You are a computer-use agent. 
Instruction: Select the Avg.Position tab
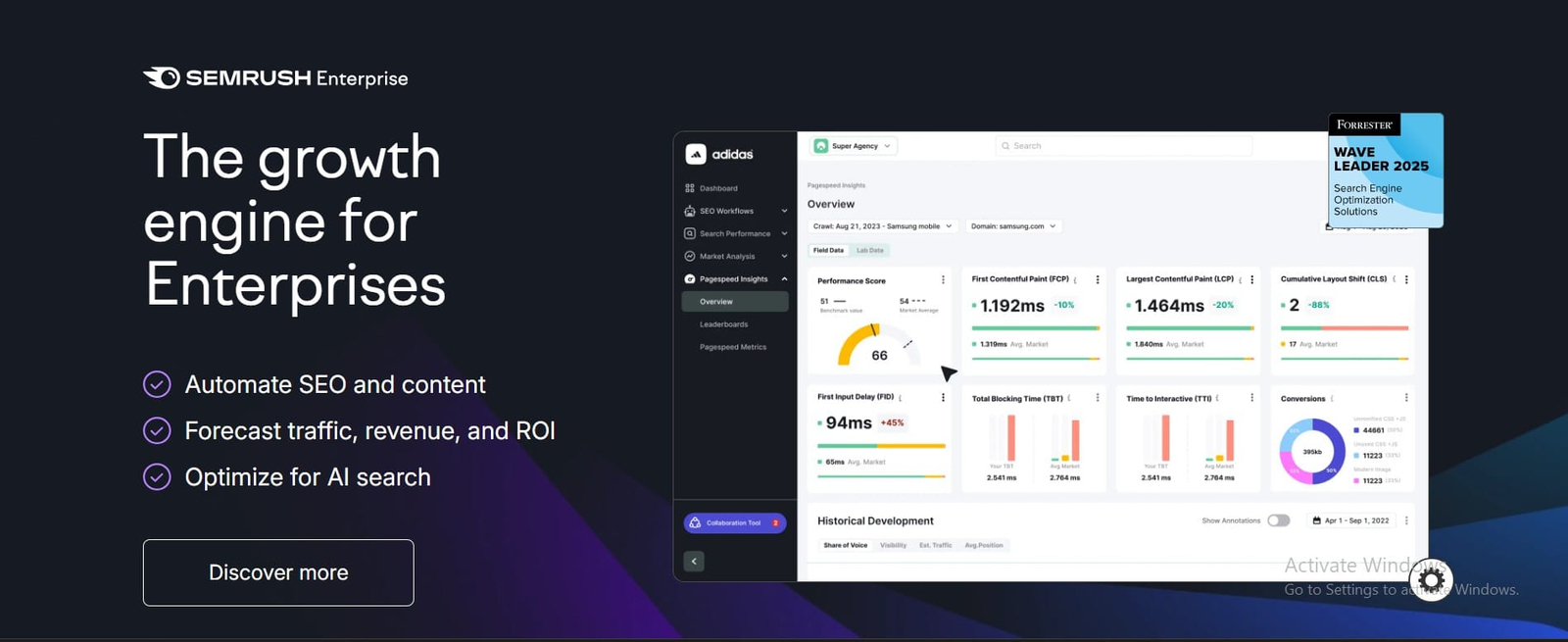[x=984, y=545]
